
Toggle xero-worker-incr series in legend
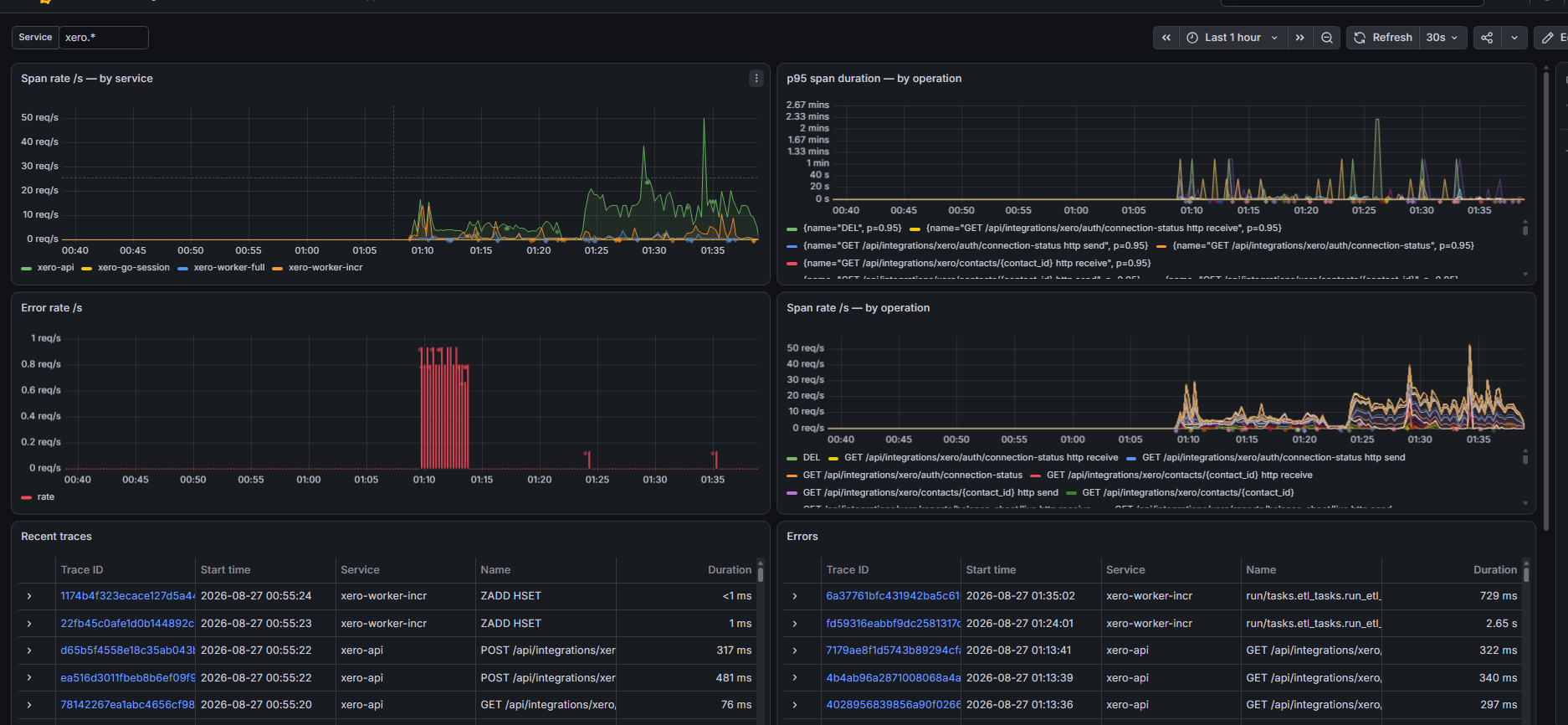pos(325,268)
